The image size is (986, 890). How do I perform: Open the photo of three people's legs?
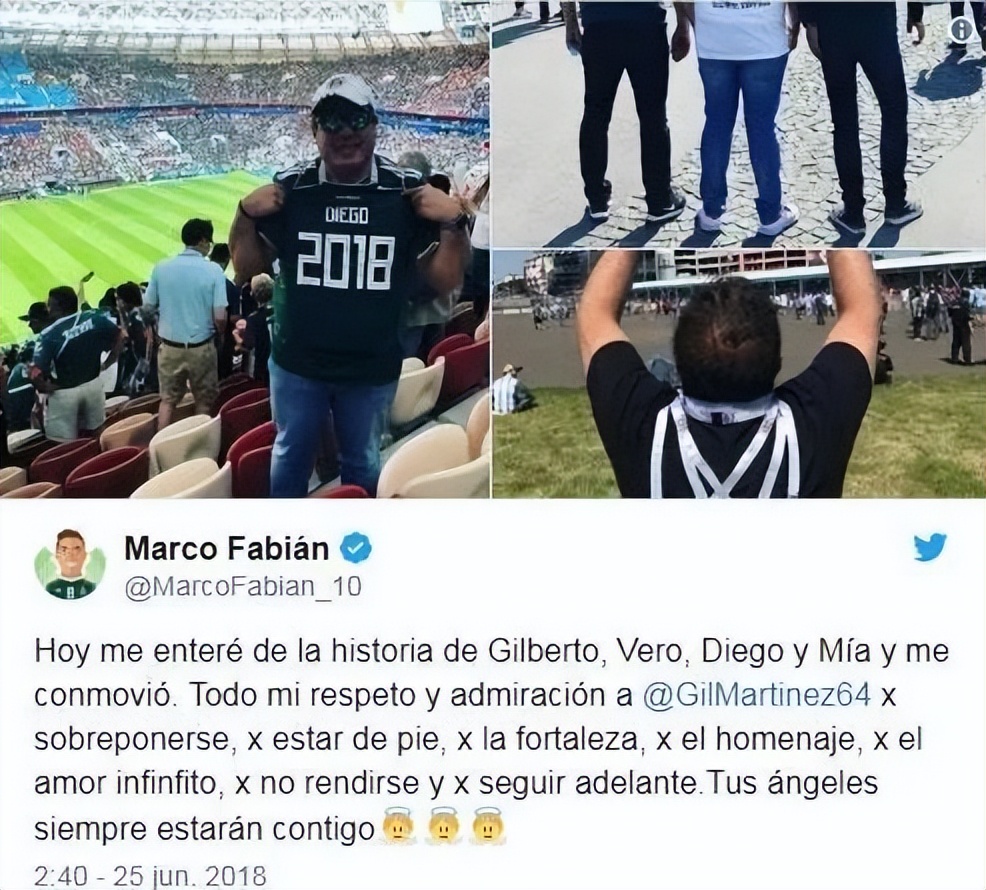click(x=739, y=123)
